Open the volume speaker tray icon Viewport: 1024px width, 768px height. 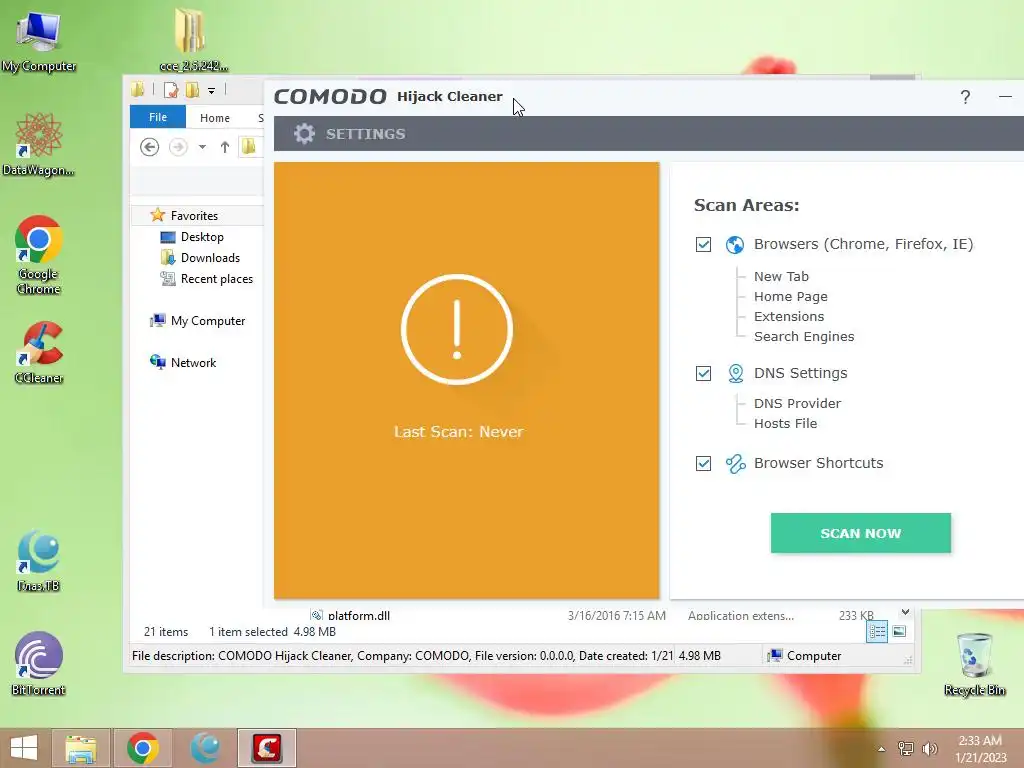(929, 749)
